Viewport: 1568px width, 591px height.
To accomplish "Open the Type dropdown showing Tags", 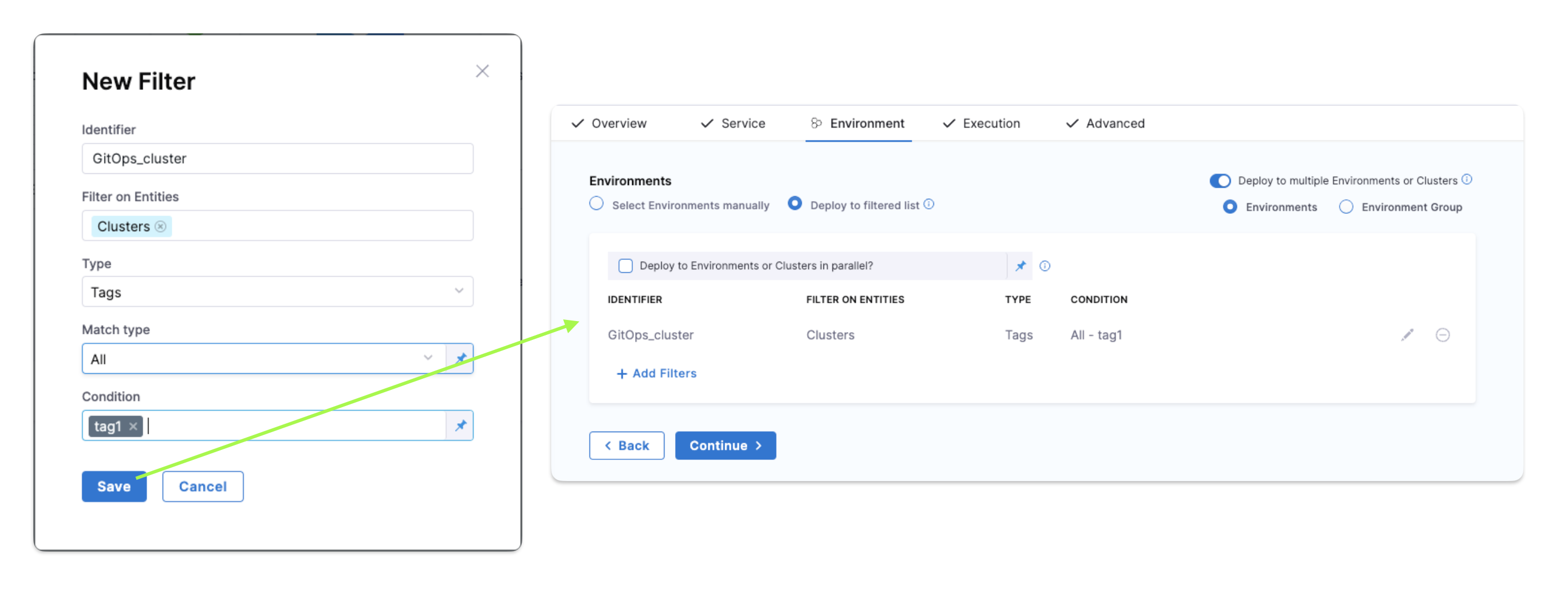I will pos(277,292).
